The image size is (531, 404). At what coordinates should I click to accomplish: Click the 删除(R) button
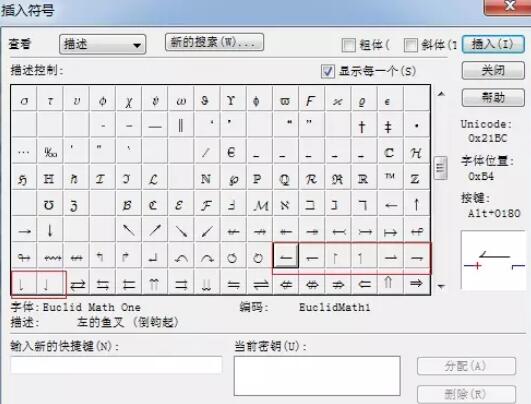[x=466, y=394]
